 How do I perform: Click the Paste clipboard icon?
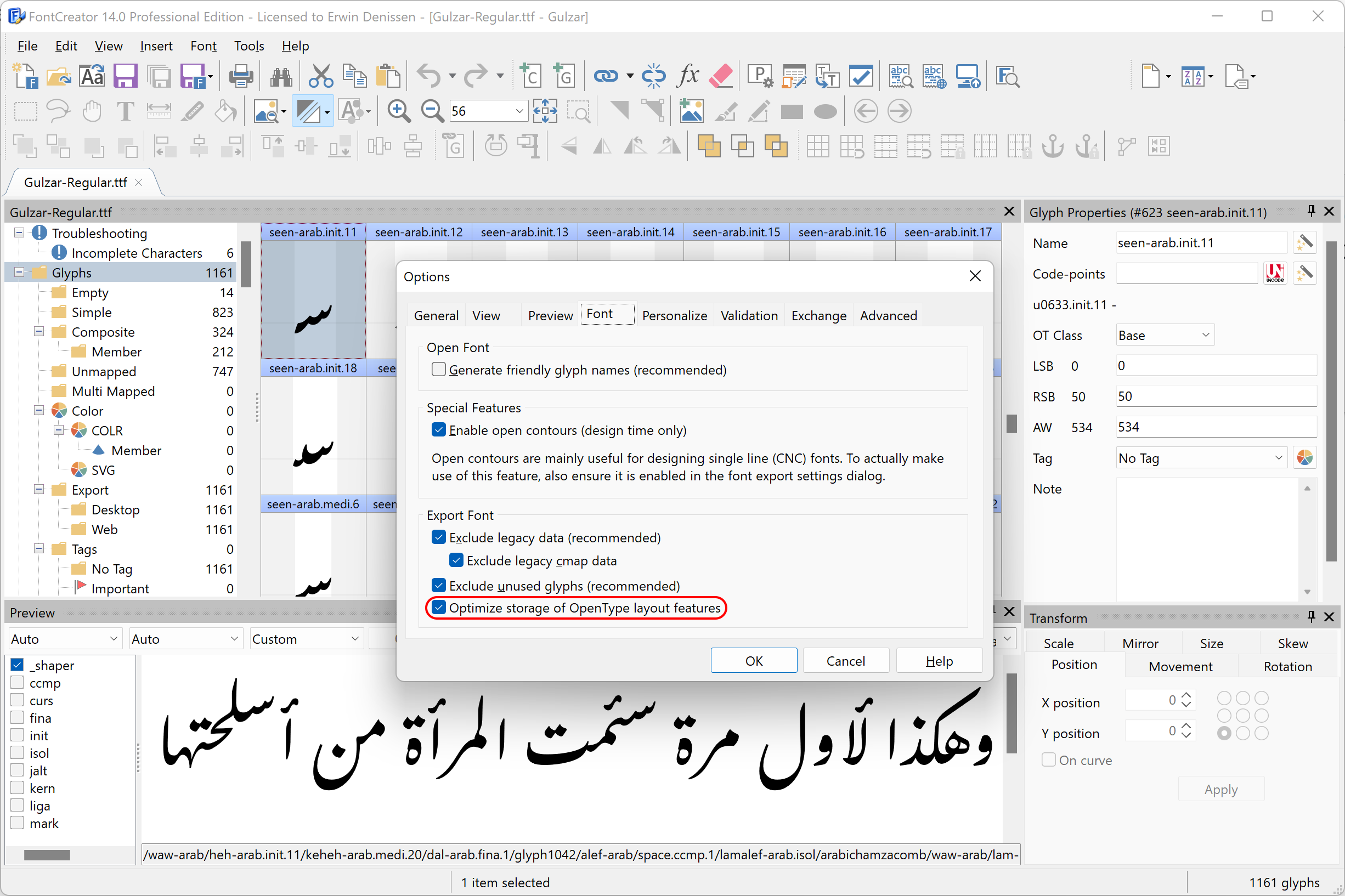[x=388, y=76]
